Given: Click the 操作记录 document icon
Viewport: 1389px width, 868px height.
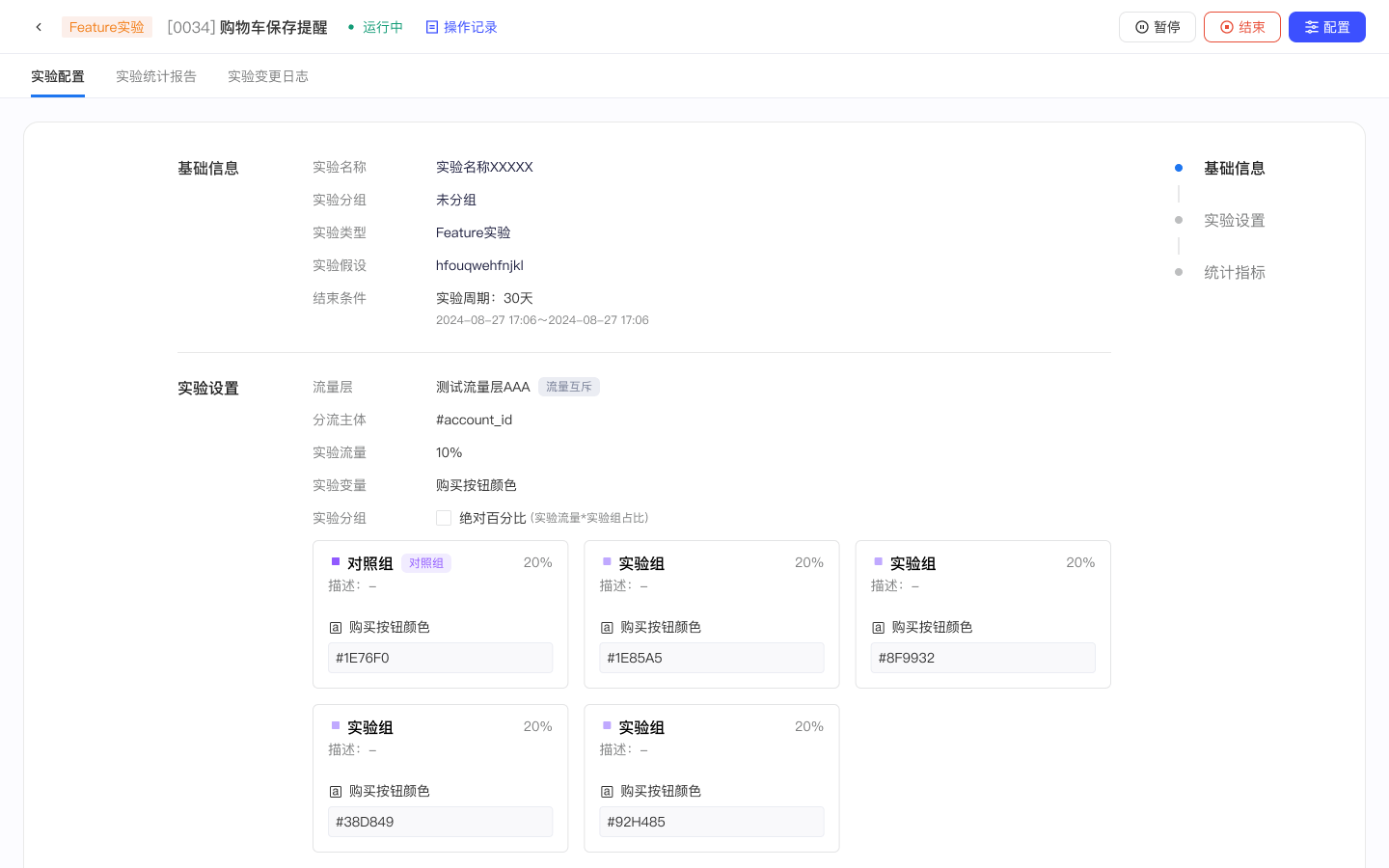Looking at the screenshot, I should 432,27.
